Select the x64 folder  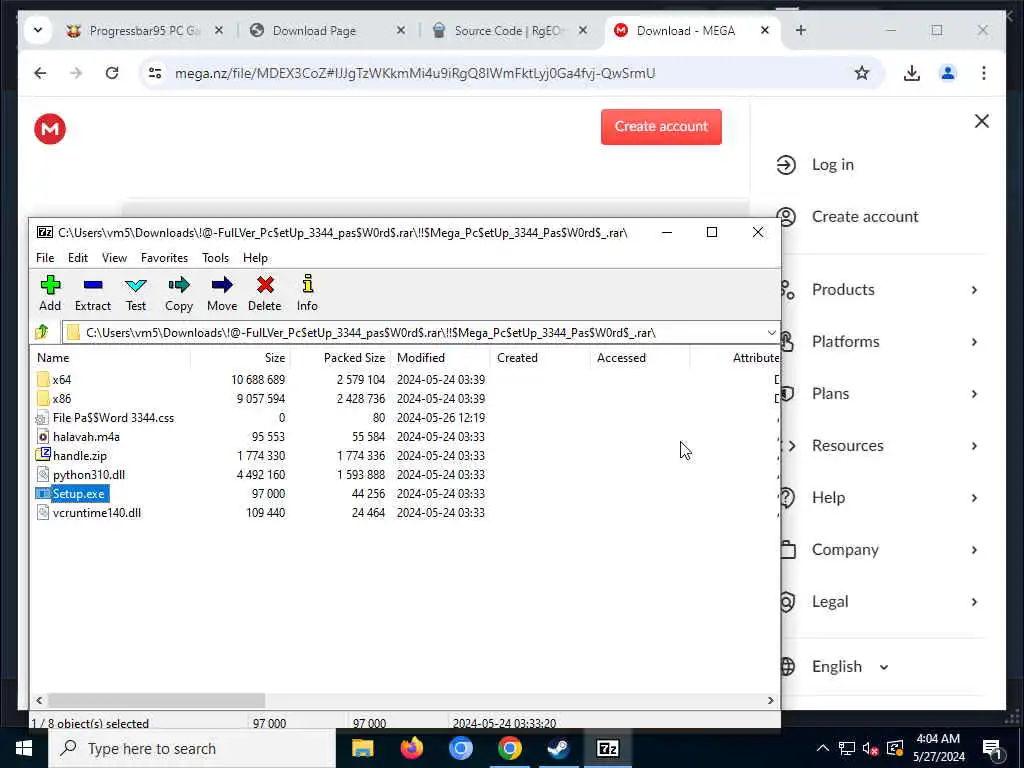point(62,379)
